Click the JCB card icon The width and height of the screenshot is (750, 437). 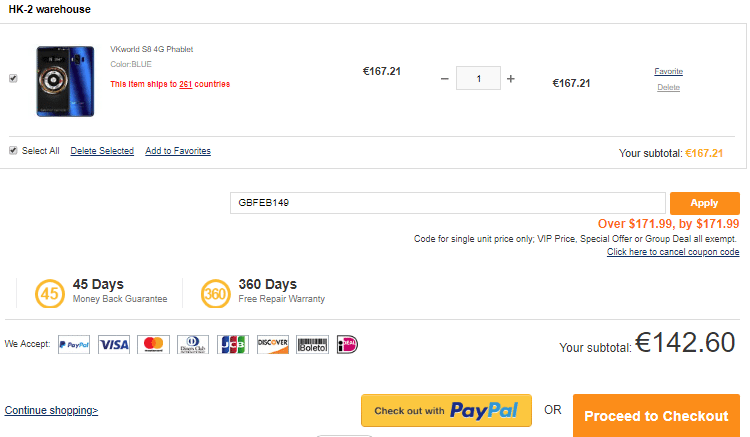(233, 344)
